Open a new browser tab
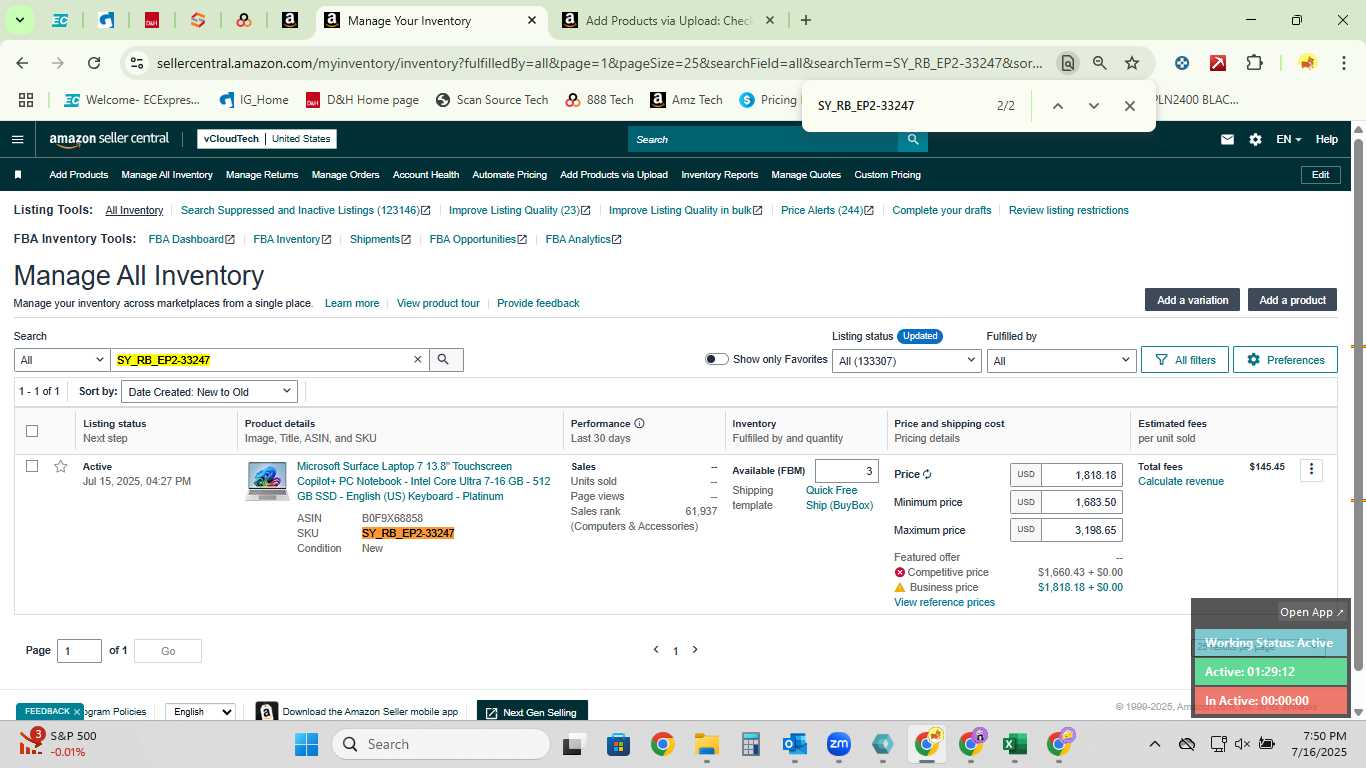The height and width of the screenshot is (768, 1366). pos(806,20)
